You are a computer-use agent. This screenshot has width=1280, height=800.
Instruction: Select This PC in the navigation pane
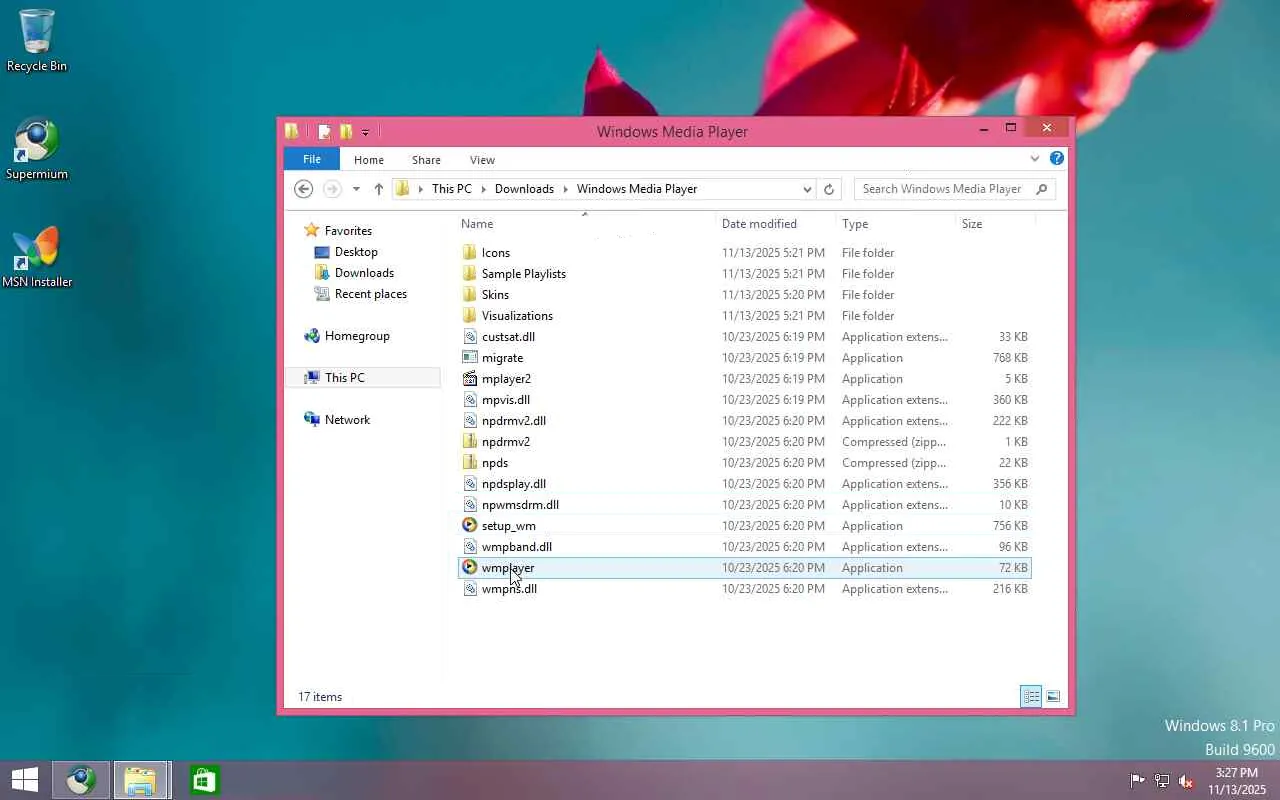[x=344, y=378]
